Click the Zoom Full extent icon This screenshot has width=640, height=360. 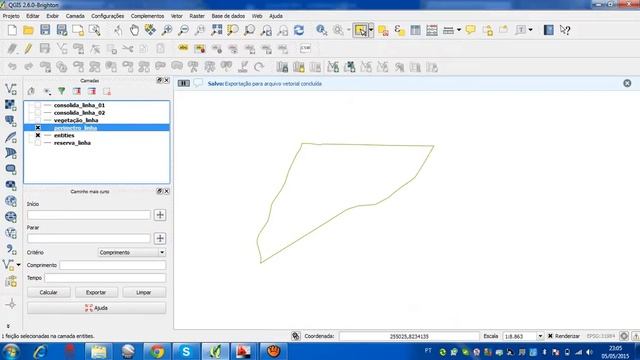click(x=217, y=30)
